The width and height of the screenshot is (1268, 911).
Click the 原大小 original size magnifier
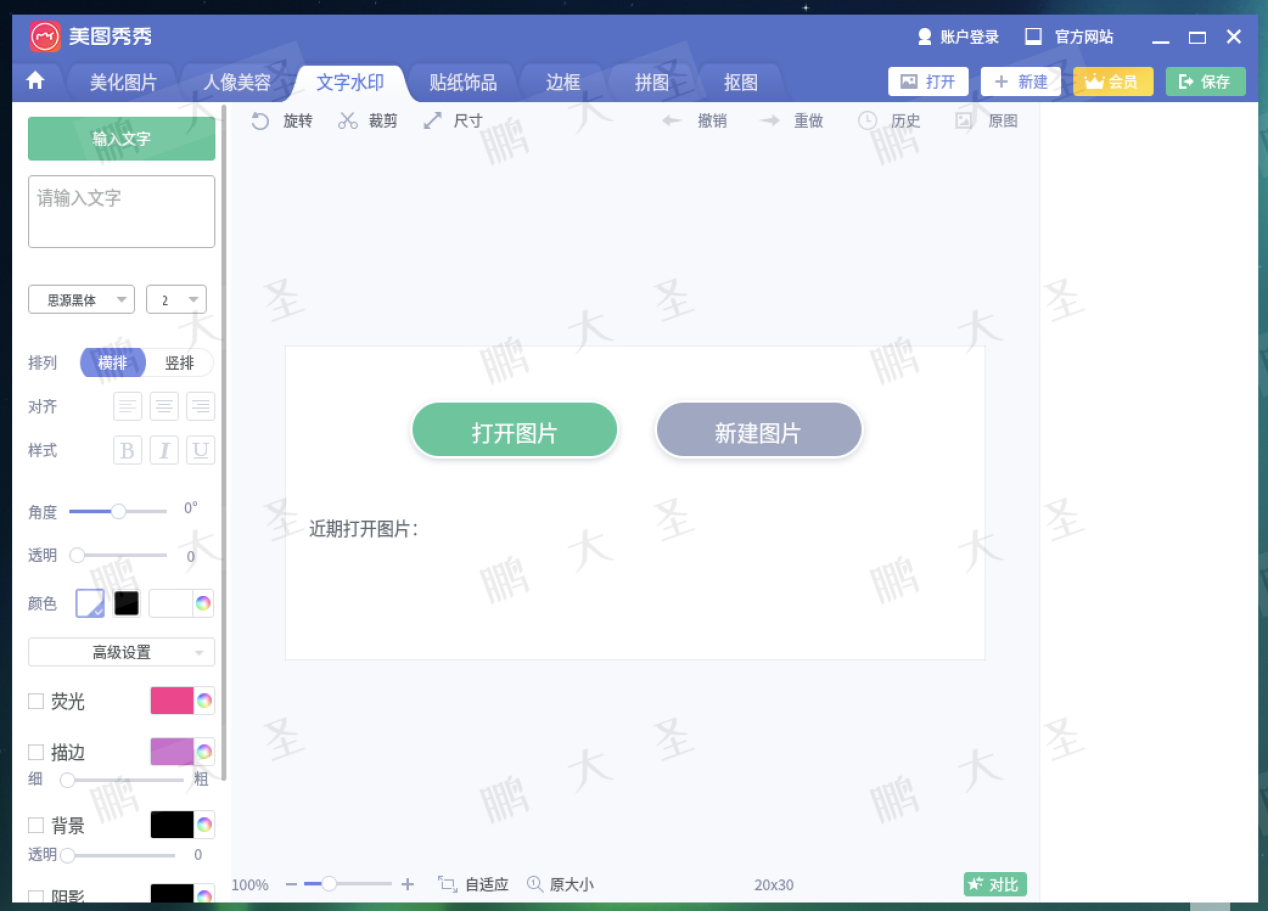click(535, 884)
